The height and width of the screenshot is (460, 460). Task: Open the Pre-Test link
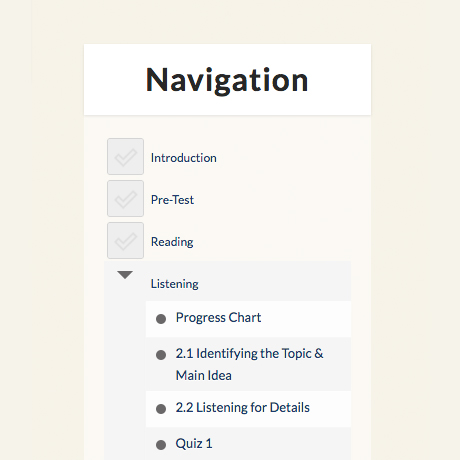point(172,200)
